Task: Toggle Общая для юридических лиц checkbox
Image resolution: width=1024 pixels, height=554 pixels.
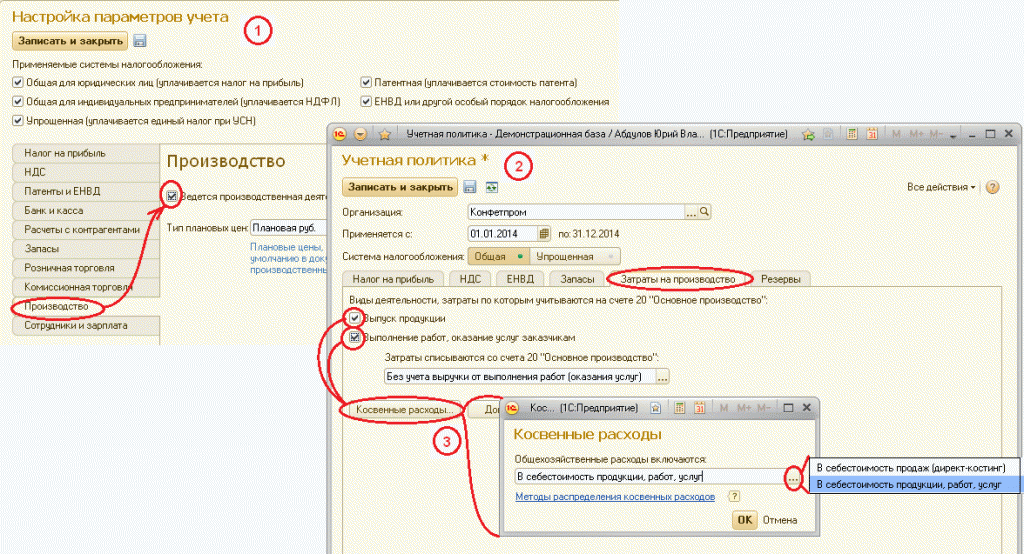Action: point(18,83)
